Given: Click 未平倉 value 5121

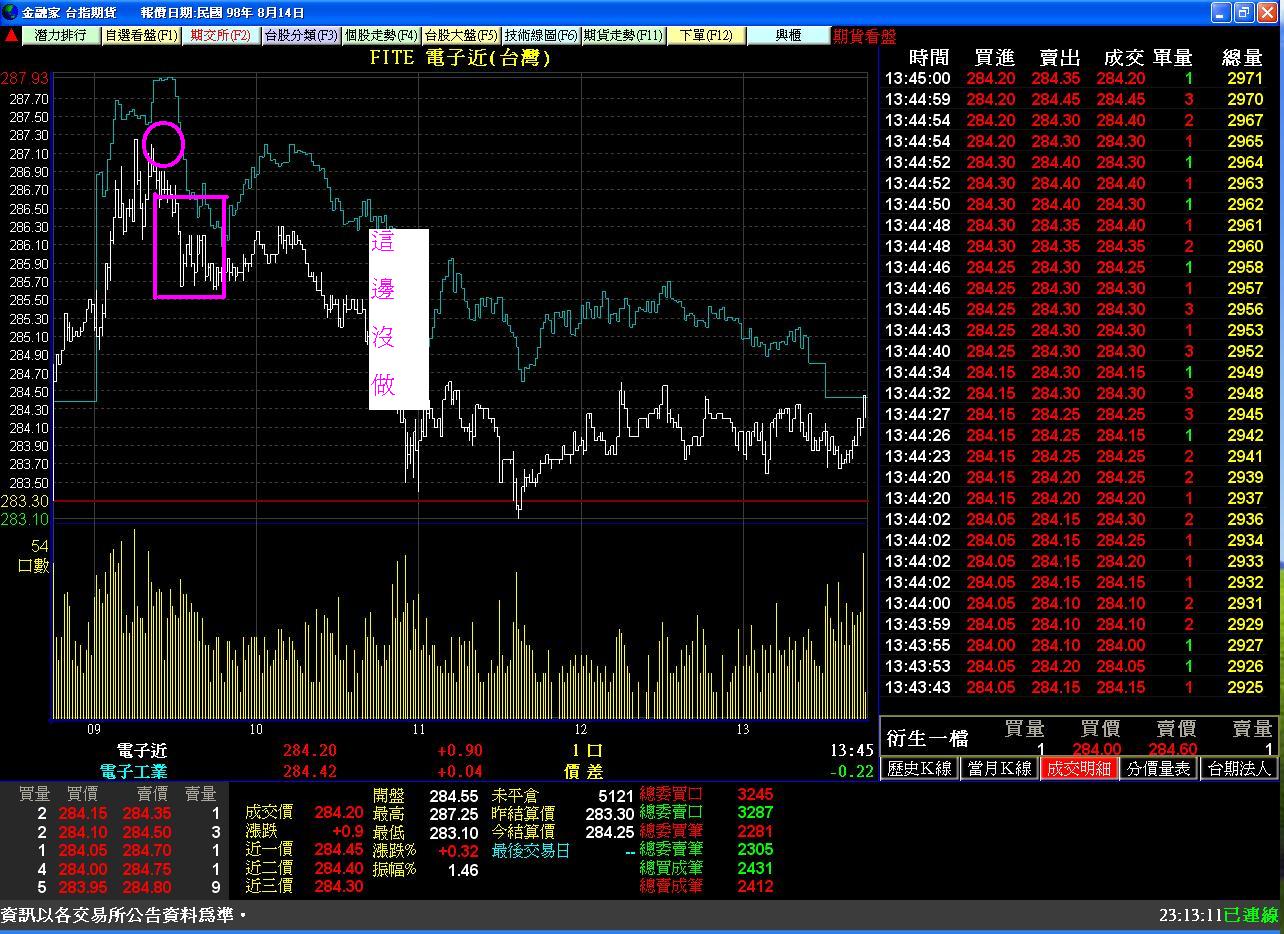Looking at the screenshot, I should click(x=616, y=796).
